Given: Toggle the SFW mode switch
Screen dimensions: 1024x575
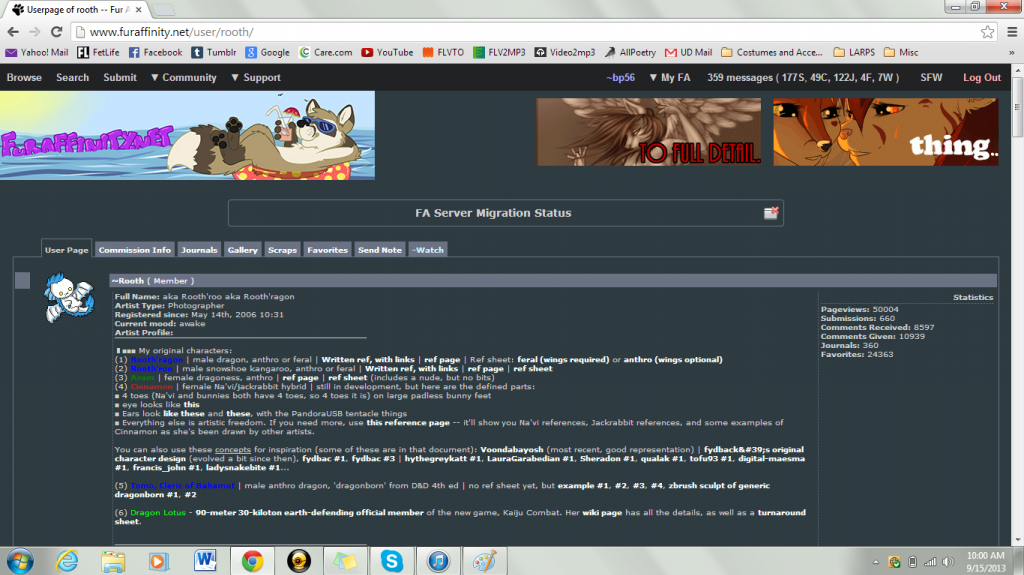Looking at the screenshot, I should click(x=931, y=77).
